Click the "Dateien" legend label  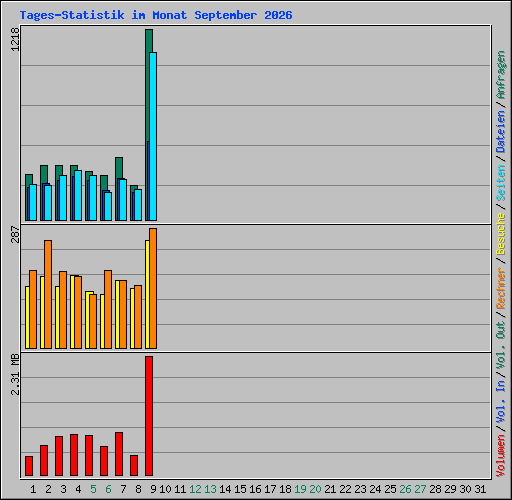click(501, 132)
